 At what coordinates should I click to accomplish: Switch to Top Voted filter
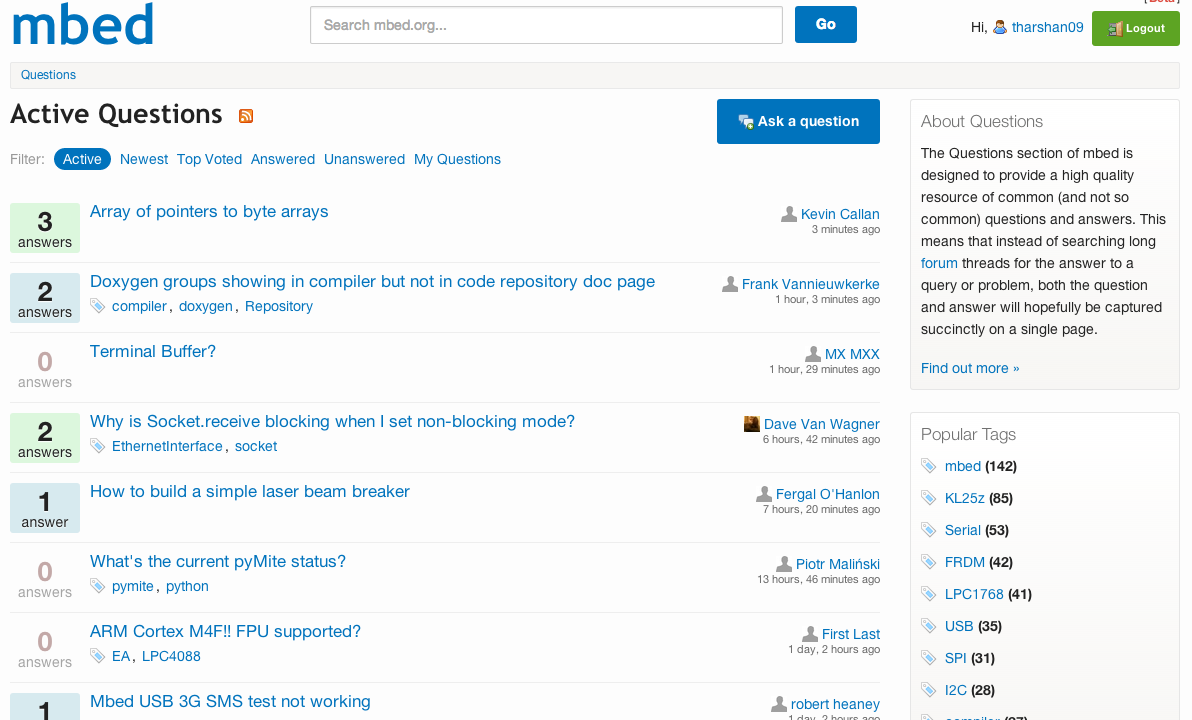[209, 159]
